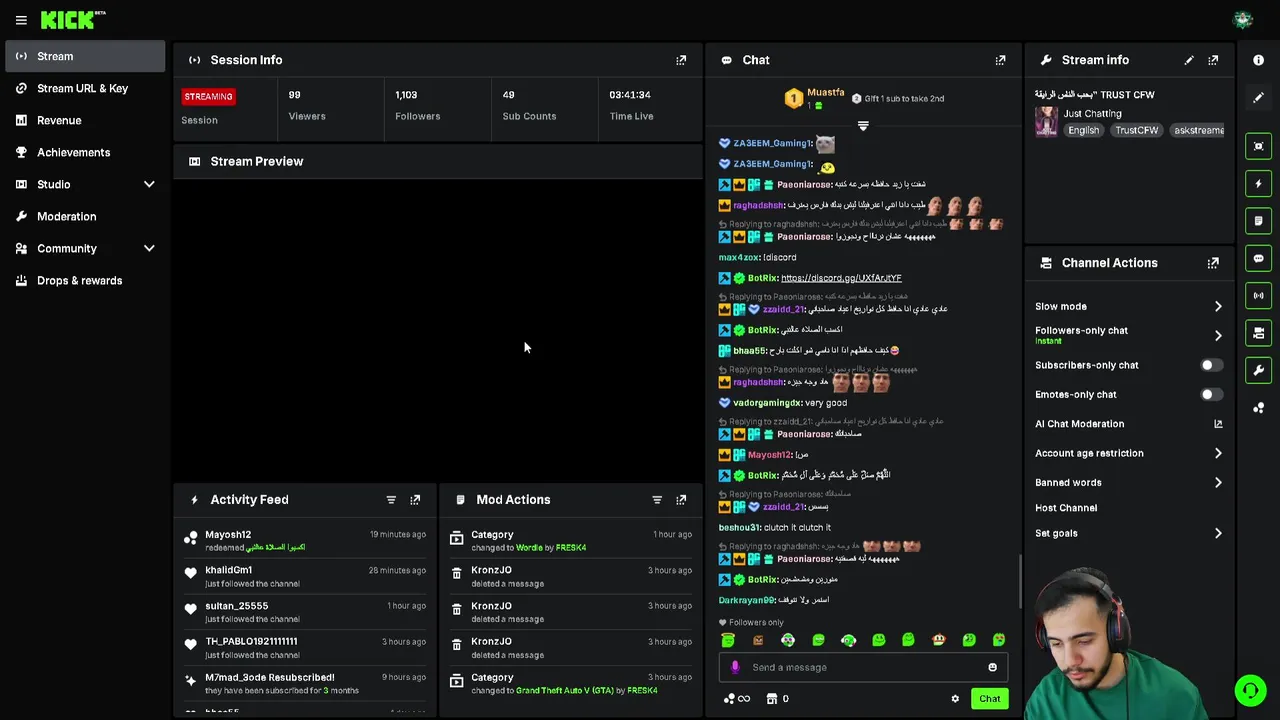Screen dimensions: 1280x720
Task: Open the Moderation page
Action: point(85,216)
